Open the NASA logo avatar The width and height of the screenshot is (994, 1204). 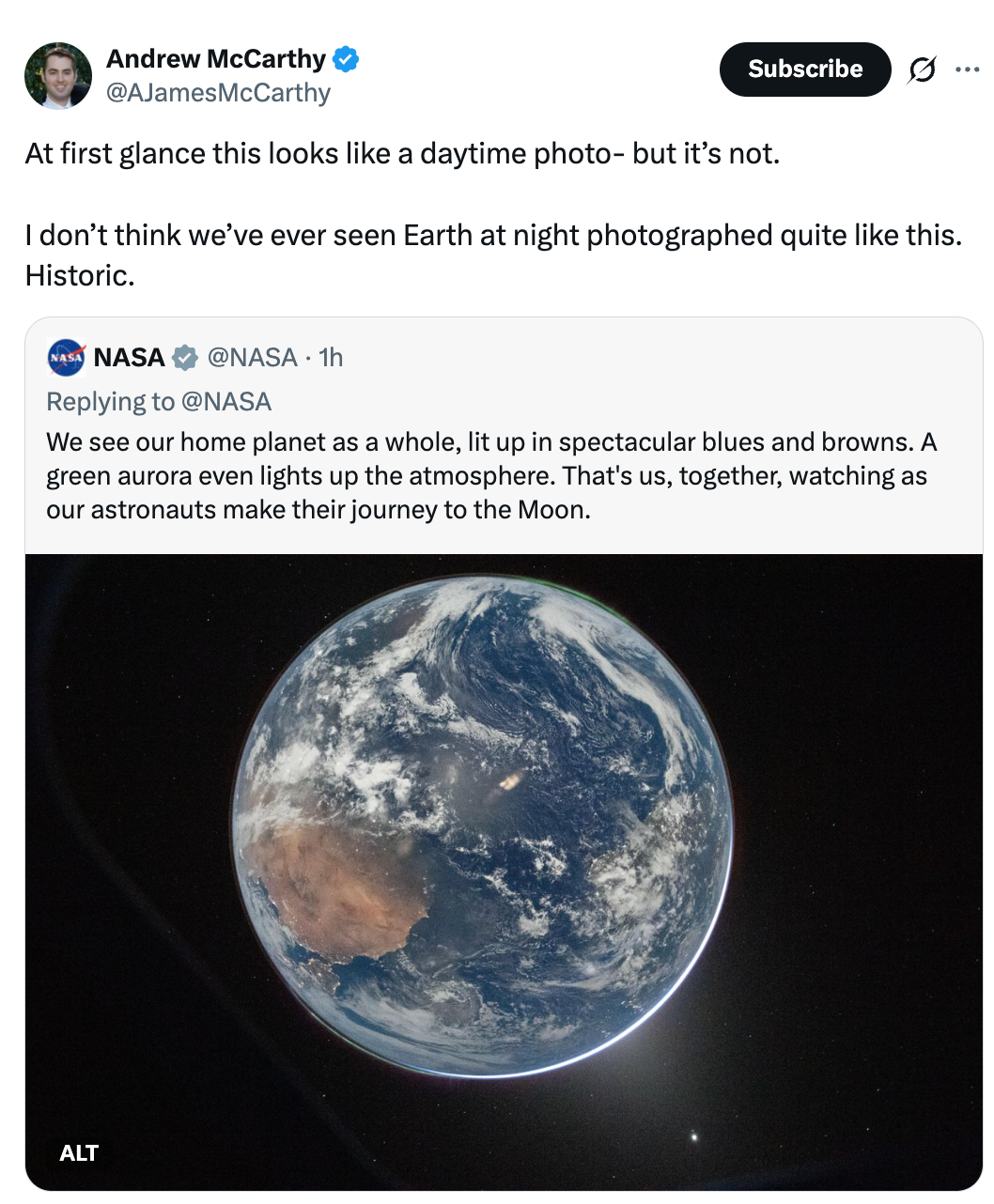point(64,358)
